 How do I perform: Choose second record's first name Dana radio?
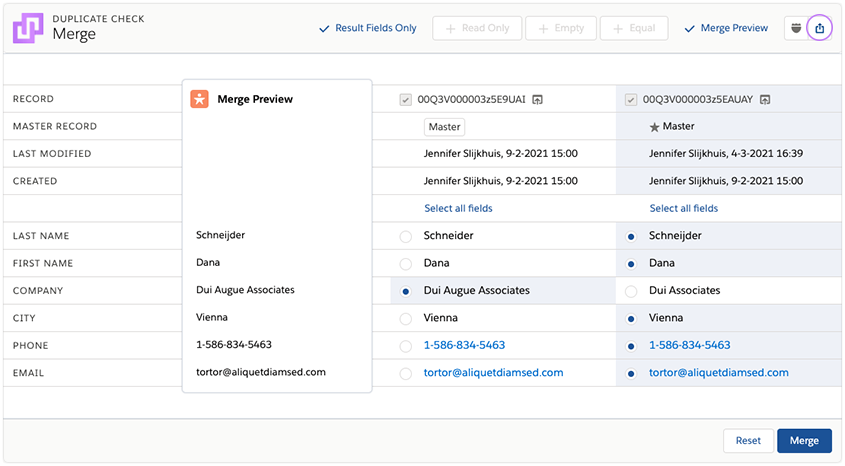point(631,264)
